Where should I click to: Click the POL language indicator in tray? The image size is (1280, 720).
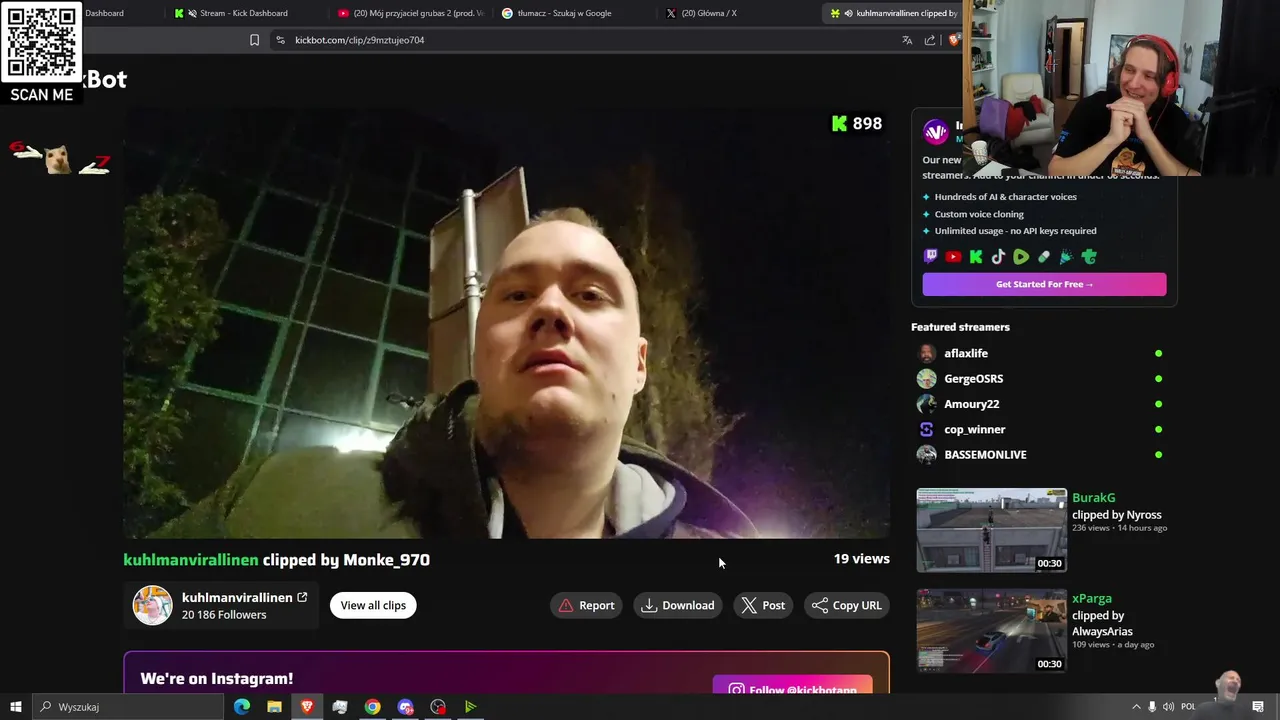[x=1188, y=707]
